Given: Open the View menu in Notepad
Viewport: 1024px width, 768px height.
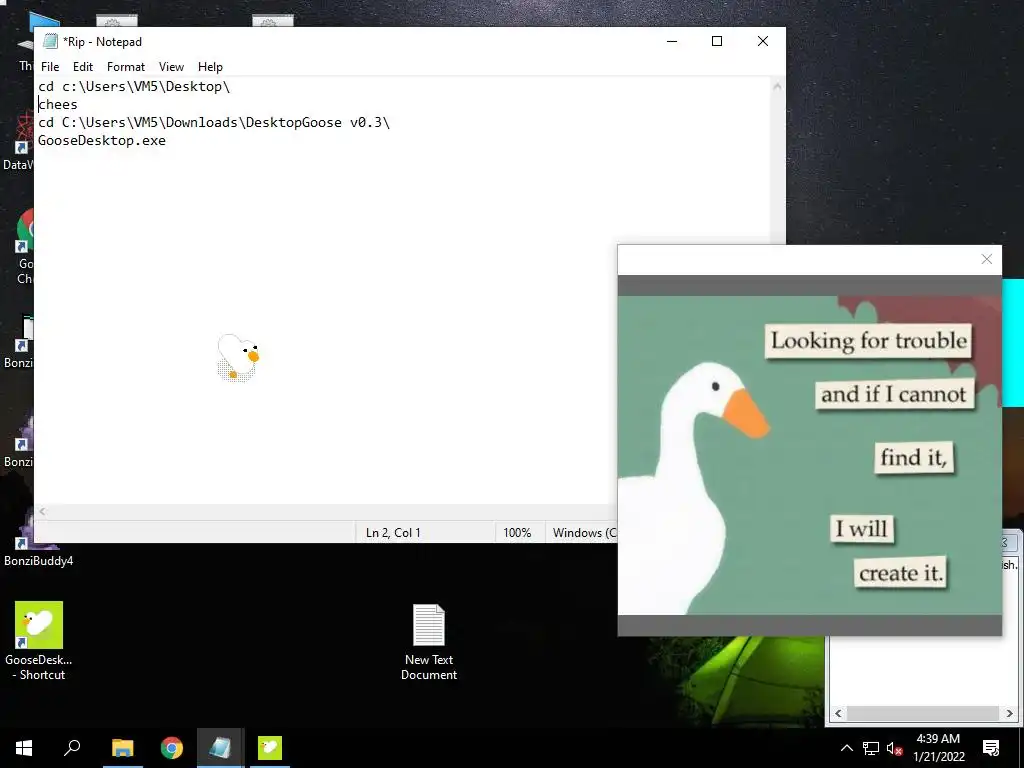Looking at the screenshot, I should tap(171, 67).
